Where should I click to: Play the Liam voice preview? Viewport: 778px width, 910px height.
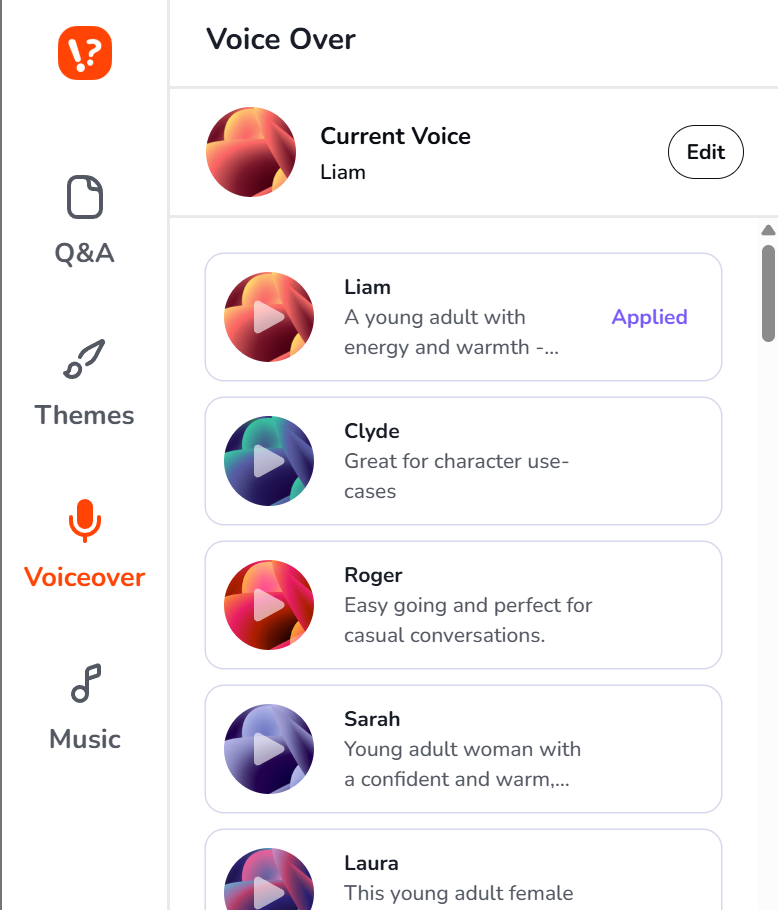[269, 317]
